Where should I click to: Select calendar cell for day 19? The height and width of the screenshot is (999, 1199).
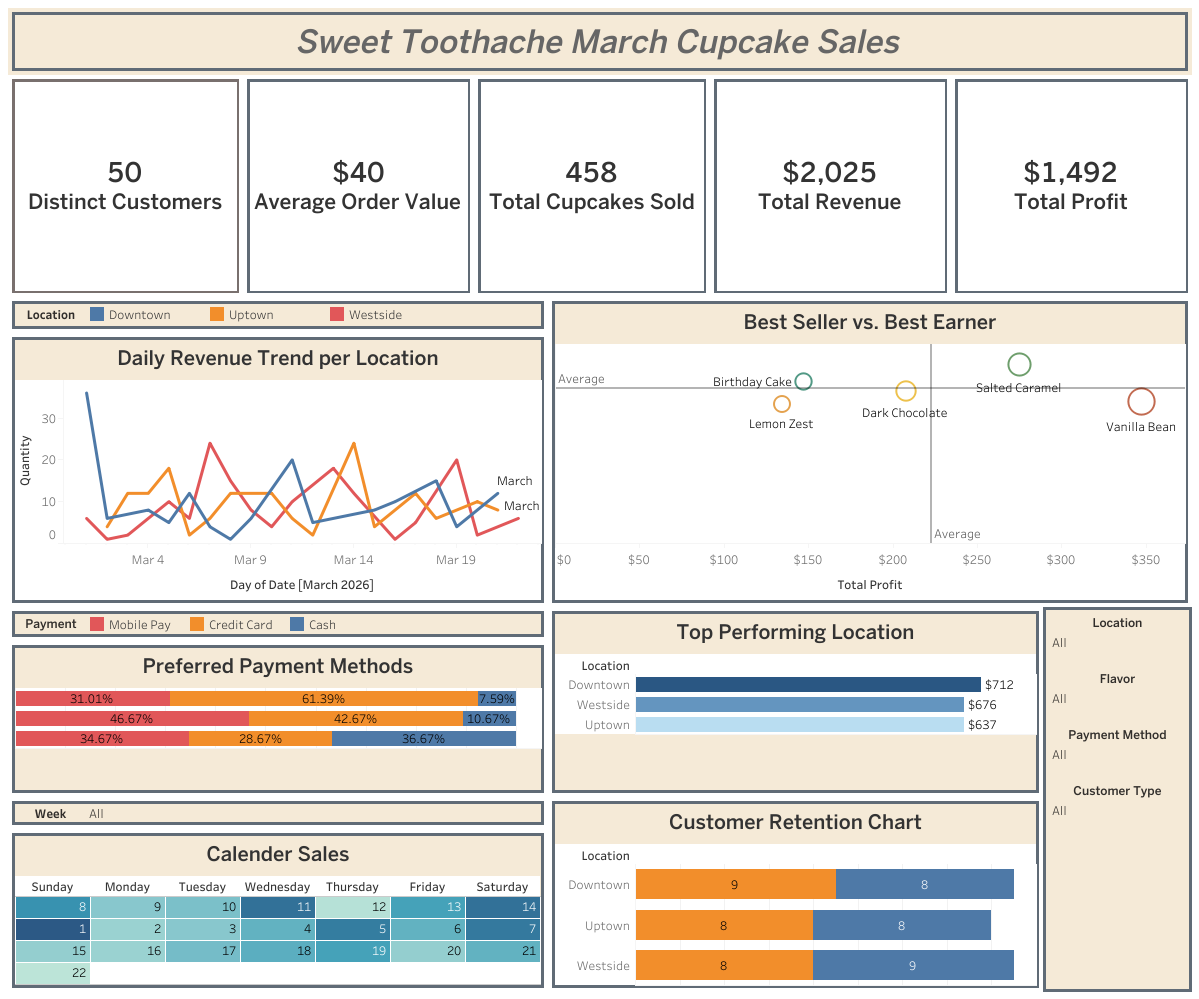click(353, 951)
